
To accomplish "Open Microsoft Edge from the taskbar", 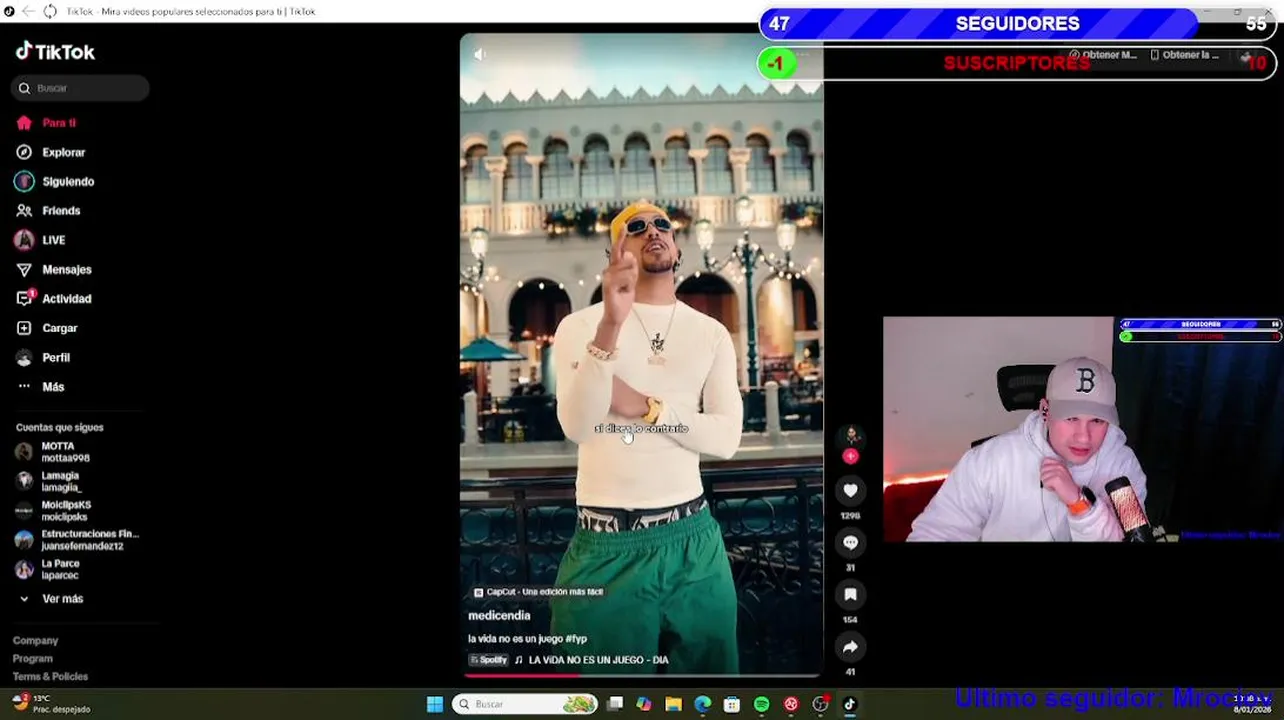I will click(703, 704).
